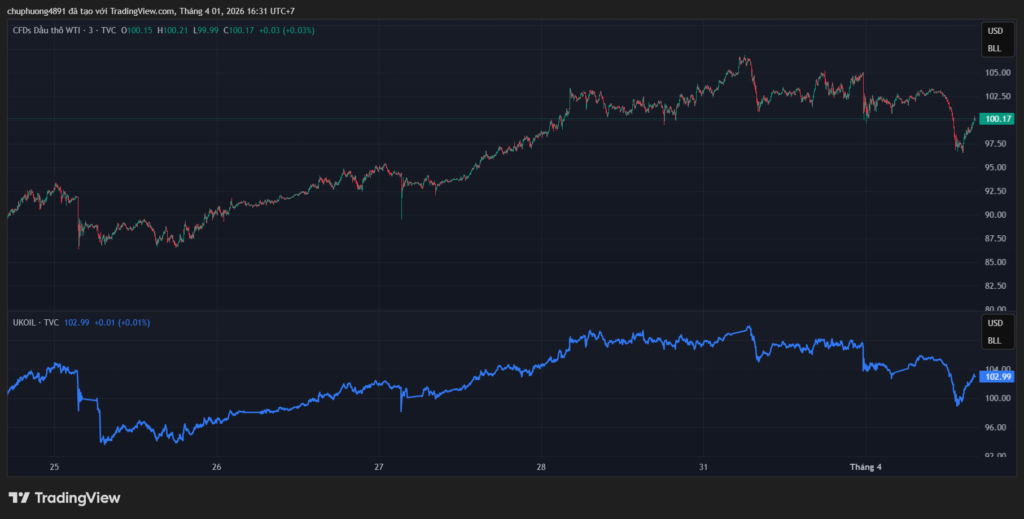The image size is (1024, 519).
Task: Click the blue 102.99 price tag
Action: (998, 377)
